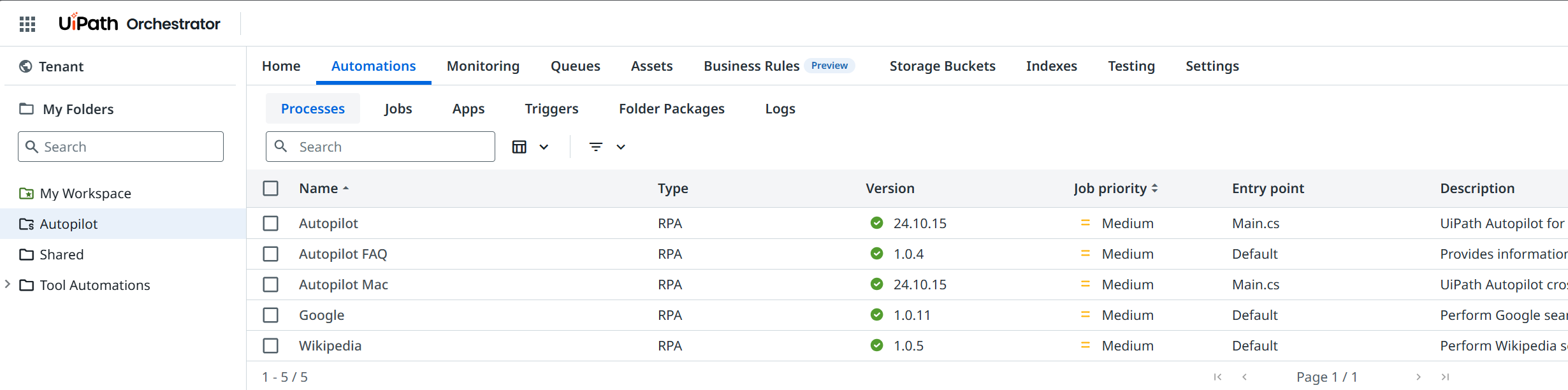Go to last page pagination icon
The height and width of the screenshot is (390, 1568).
point(1445,377)
